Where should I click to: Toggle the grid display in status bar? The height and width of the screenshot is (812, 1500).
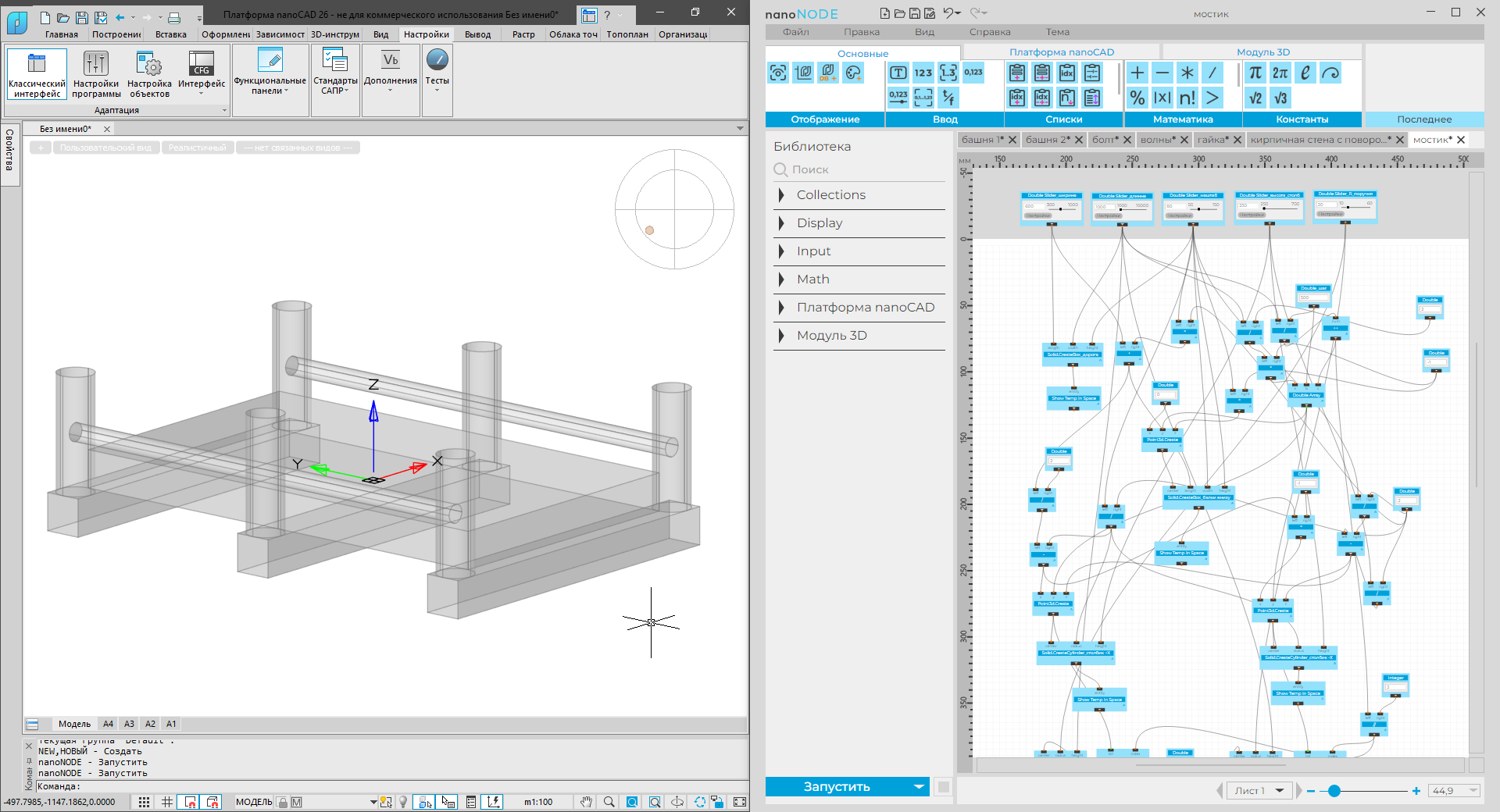[167, 802]
